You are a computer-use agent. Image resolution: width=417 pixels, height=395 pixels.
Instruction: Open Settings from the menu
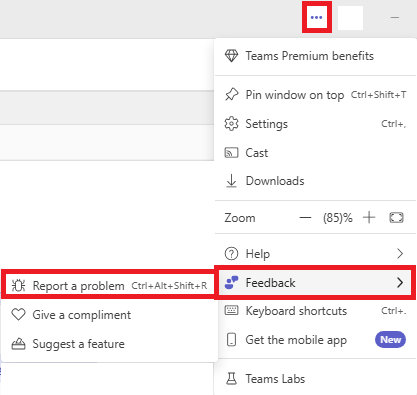[x=315, y=124]
